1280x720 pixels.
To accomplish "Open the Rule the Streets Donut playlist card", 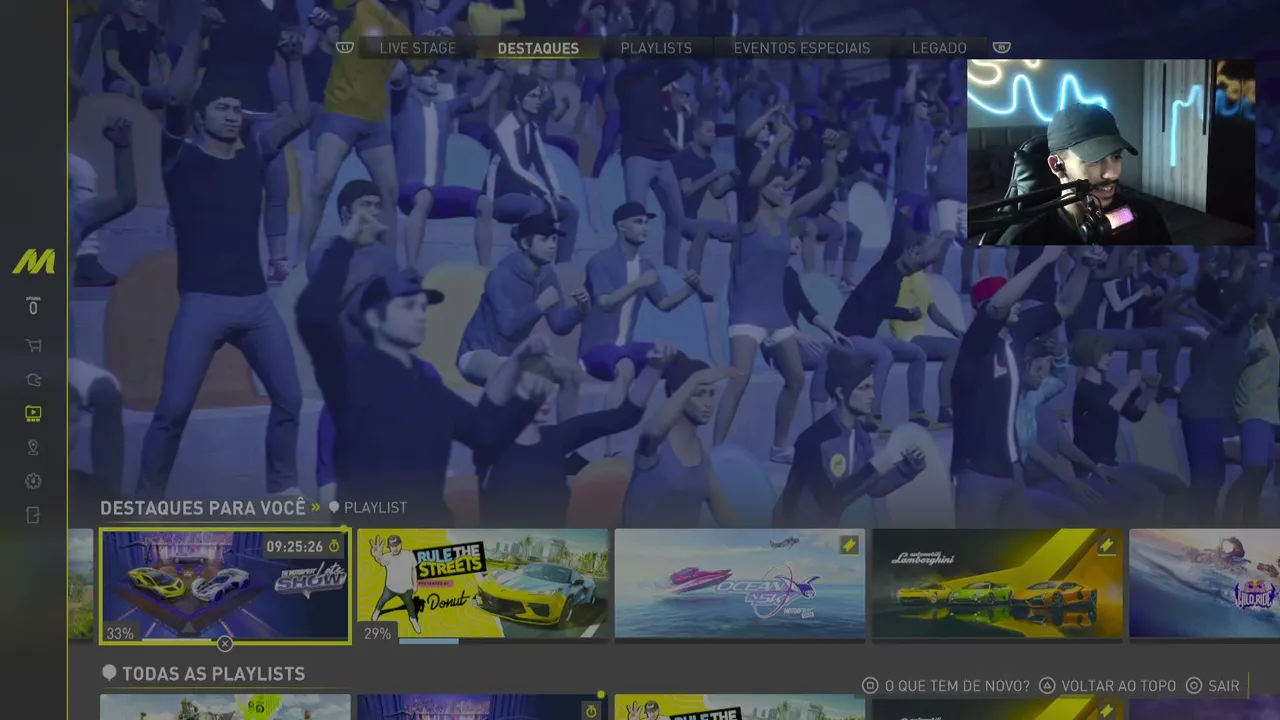I will [x=482, y=584].
